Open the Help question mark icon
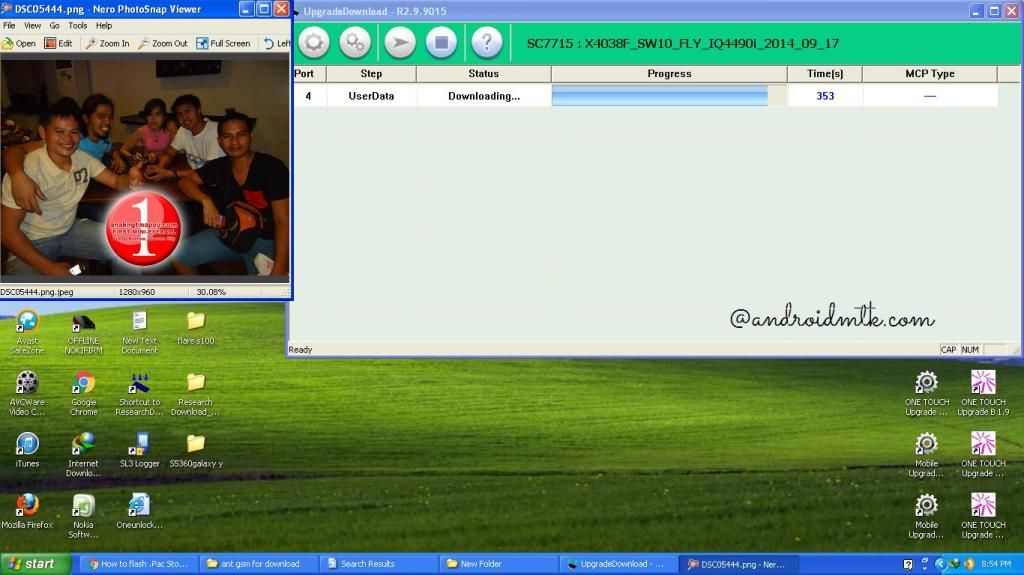The image size is (1024, 575). pos(486,43)
